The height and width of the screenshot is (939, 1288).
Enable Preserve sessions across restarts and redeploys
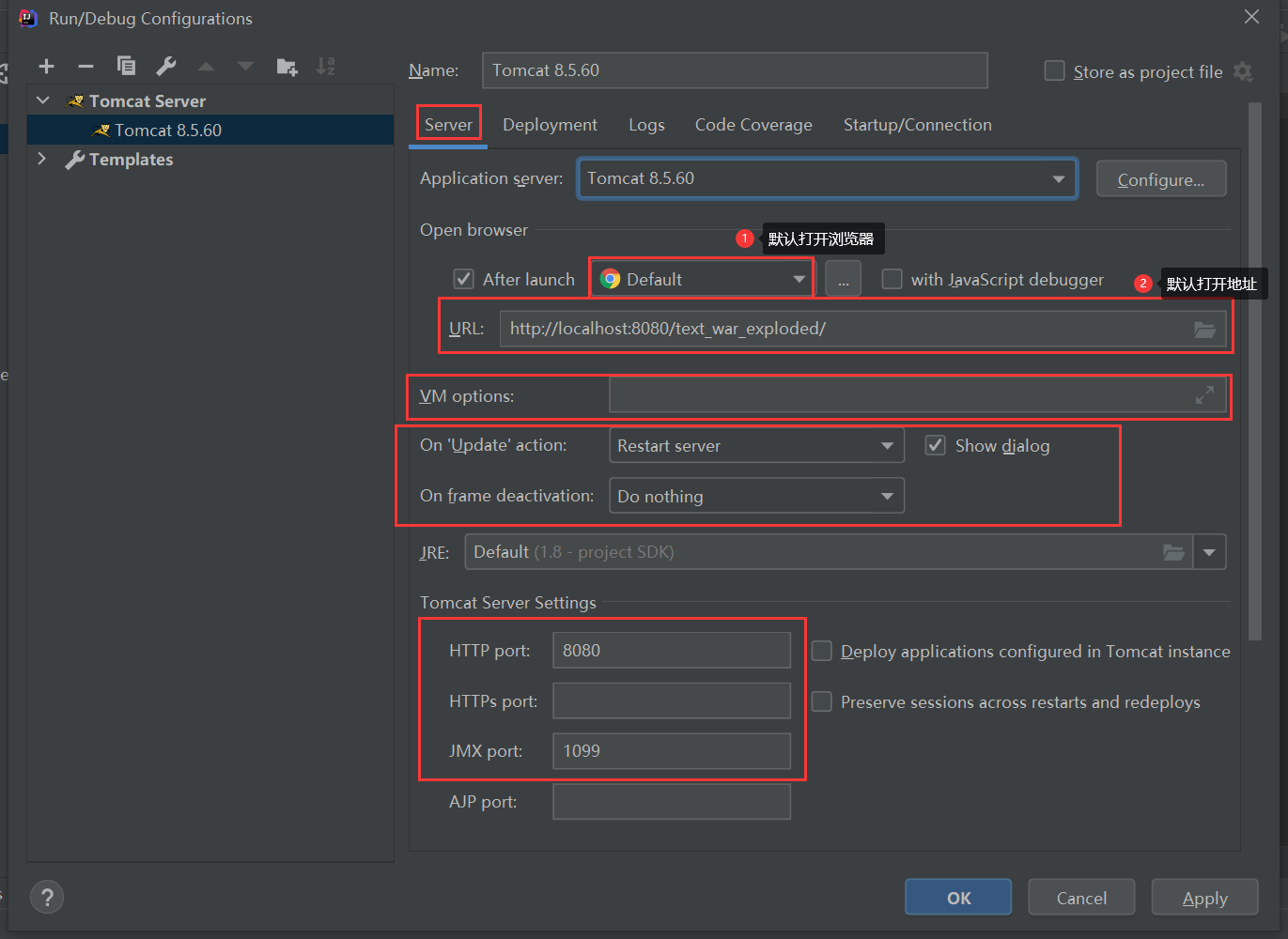tap(821, 701)
